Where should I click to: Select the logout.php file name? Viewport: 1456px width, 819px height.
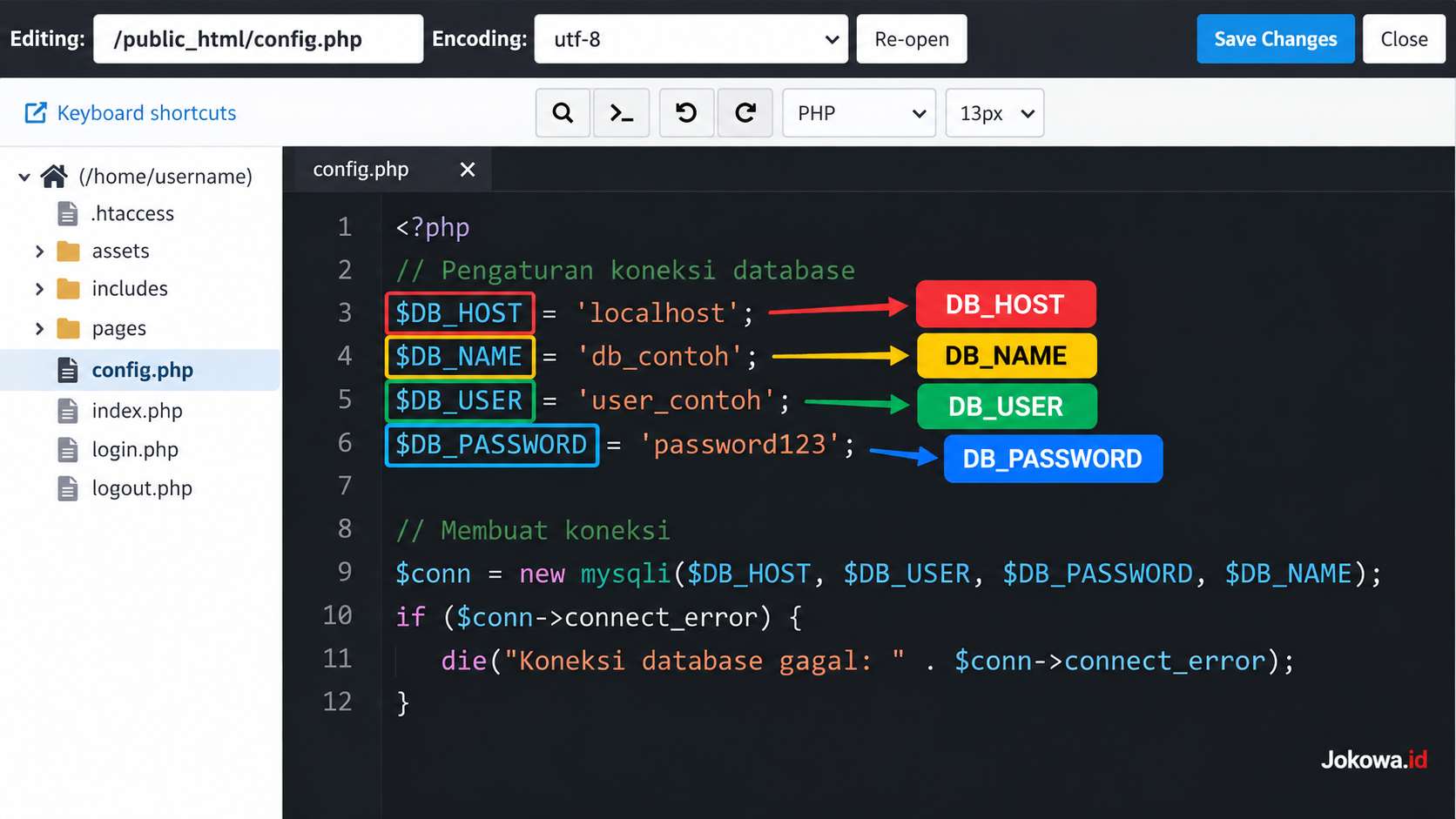pyautogui.click(x=142, y=488)
